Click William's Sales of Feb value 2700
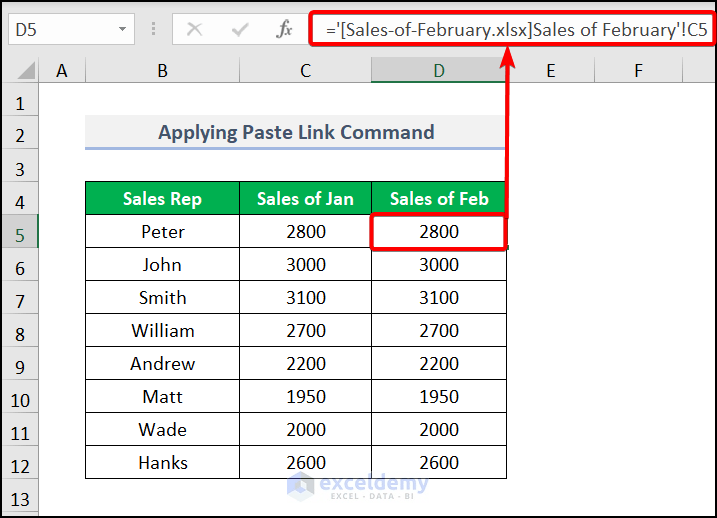Viewport: 717px width, 518px height. 439,330
